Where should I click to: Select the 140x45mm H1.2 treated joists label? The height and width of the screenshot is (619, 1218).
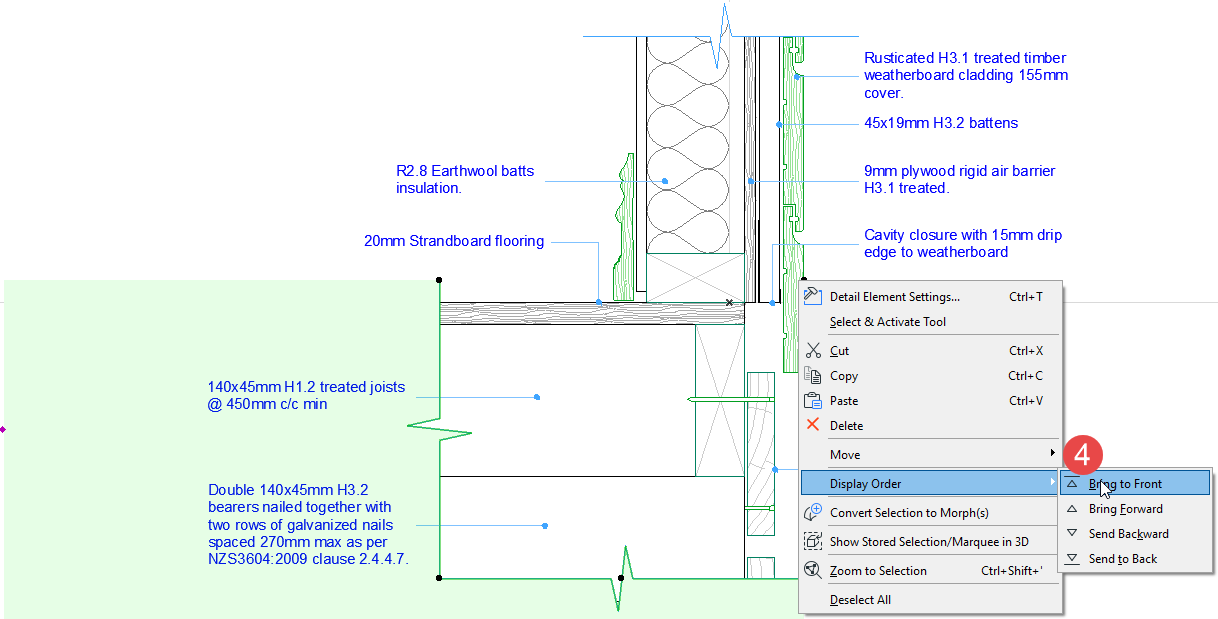tap(306, 395)
